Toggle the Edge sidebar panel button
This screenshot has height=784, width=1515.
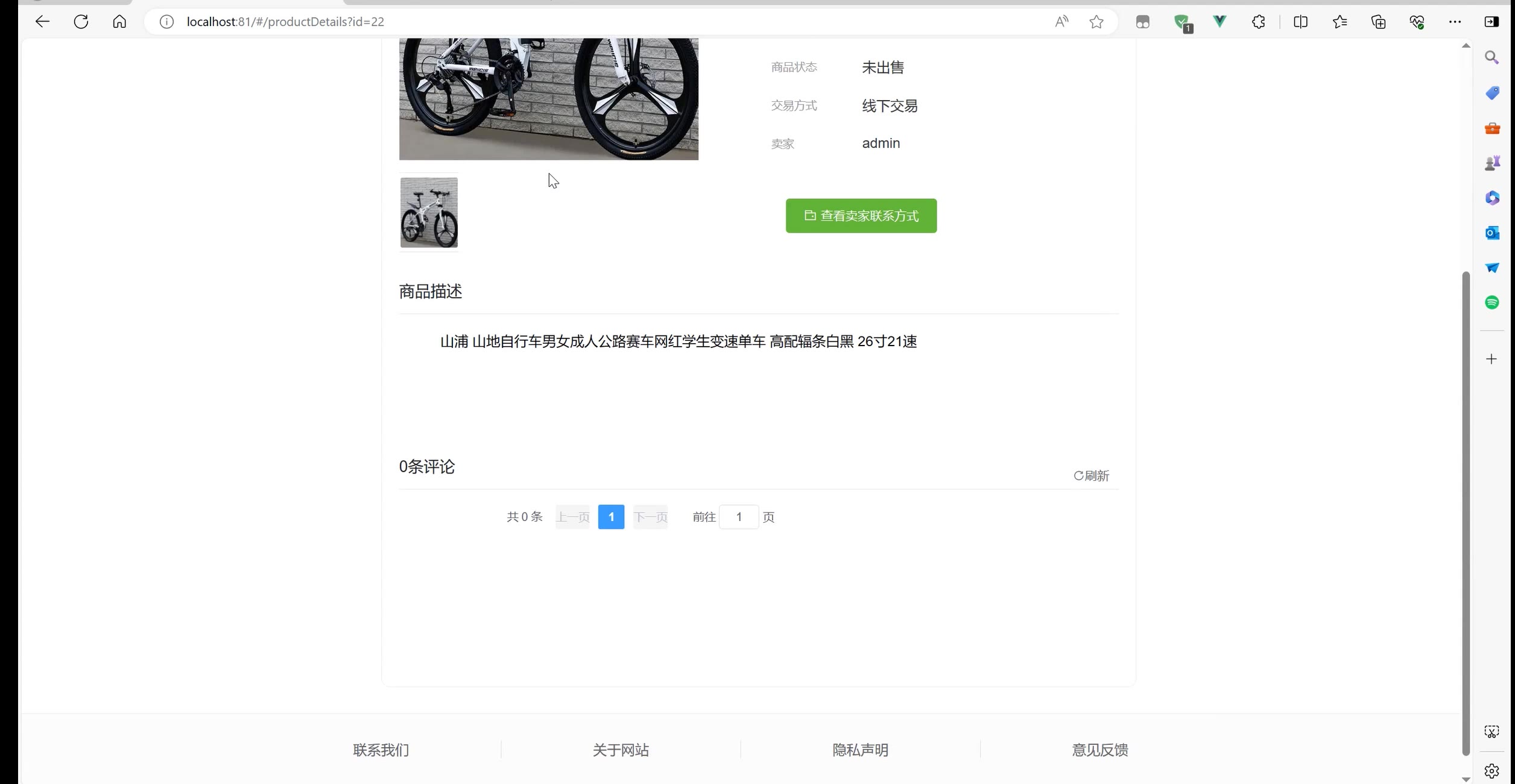(x=1491, y=22)
